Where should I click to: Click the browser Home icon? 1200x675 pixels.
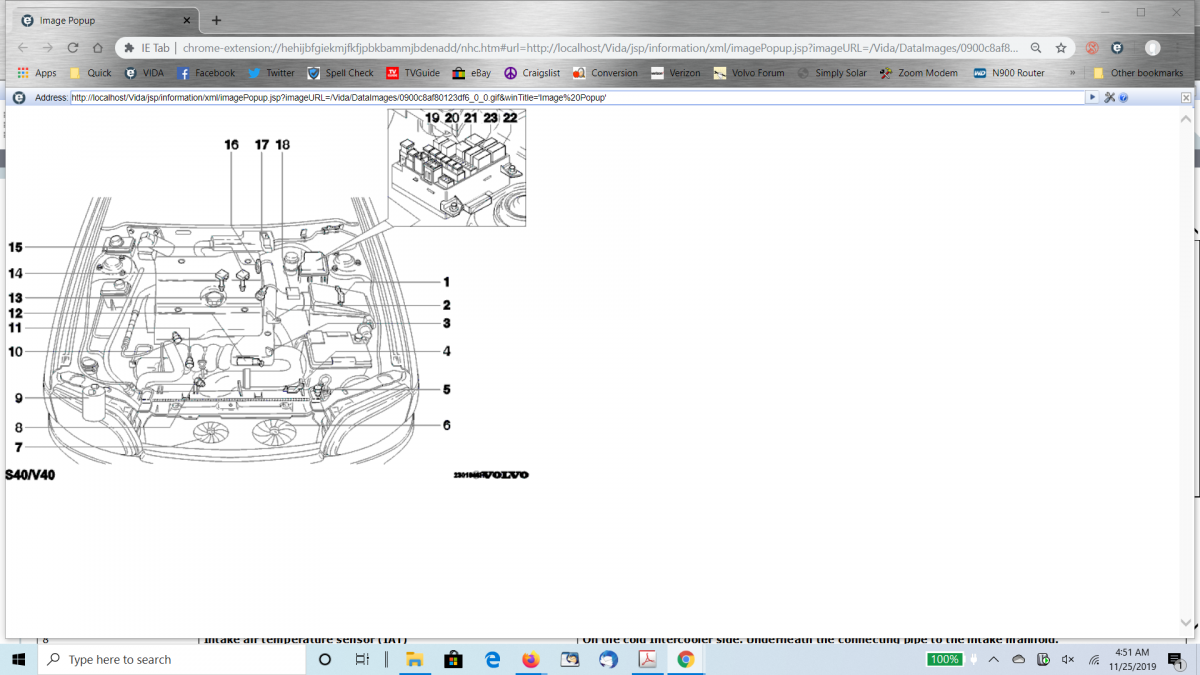pos(97,48)
